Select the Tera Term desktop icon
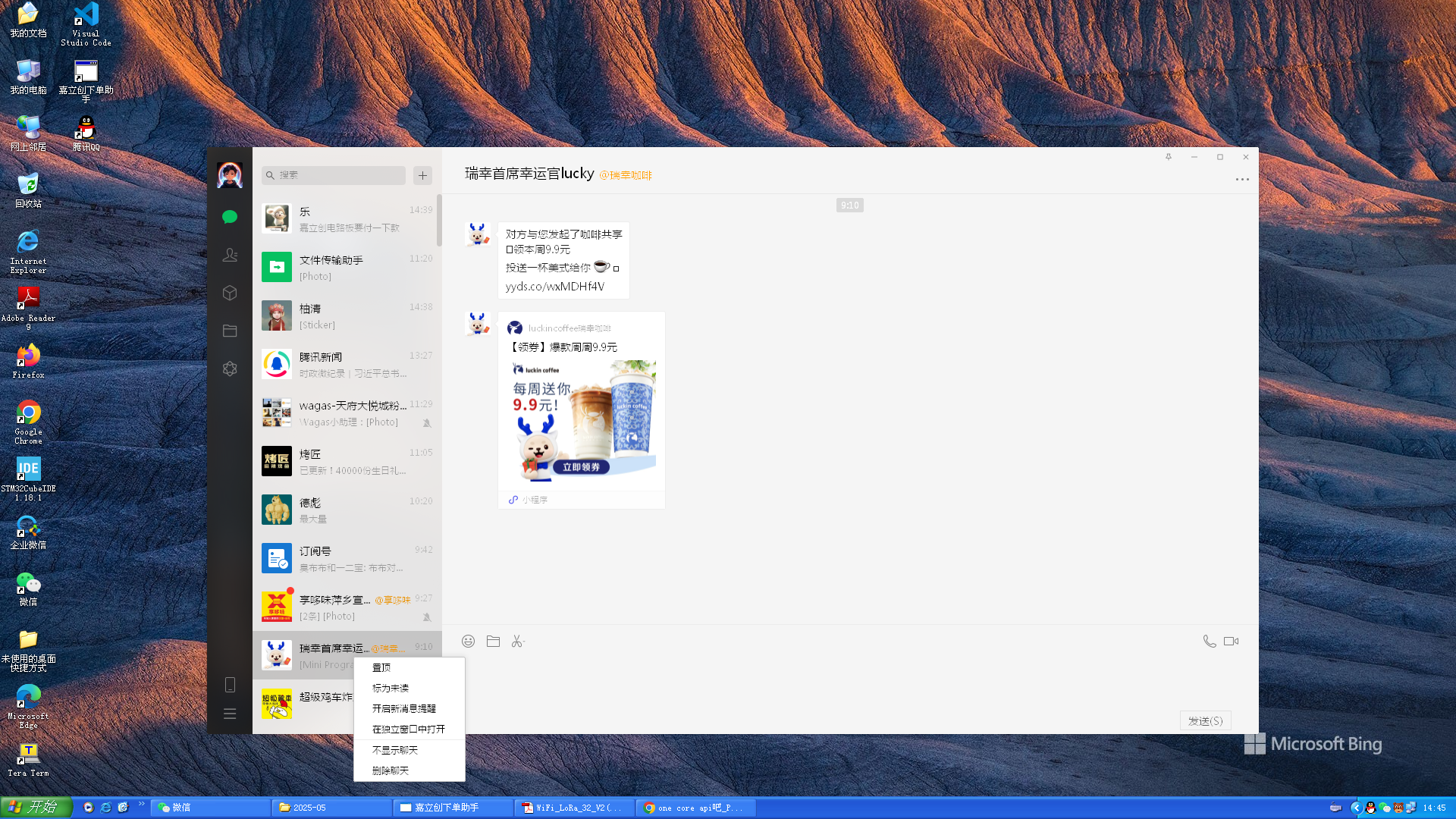Viewport: 1456px width, 819px height. pos(28,758)
